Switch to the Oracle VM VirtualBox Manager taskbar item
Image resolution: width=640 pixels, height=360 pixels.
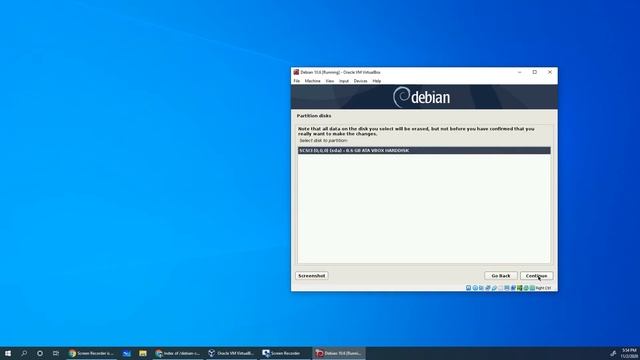click(231, 353)
